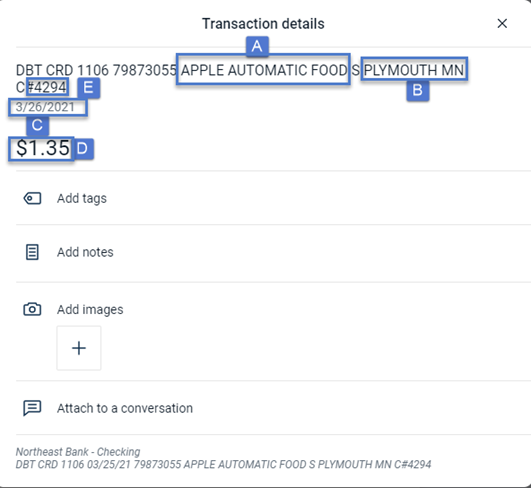Click the 3/26/2021 transaction date
Screen dimensions: 531x488
pyautogui.click(x=45, y=107)
